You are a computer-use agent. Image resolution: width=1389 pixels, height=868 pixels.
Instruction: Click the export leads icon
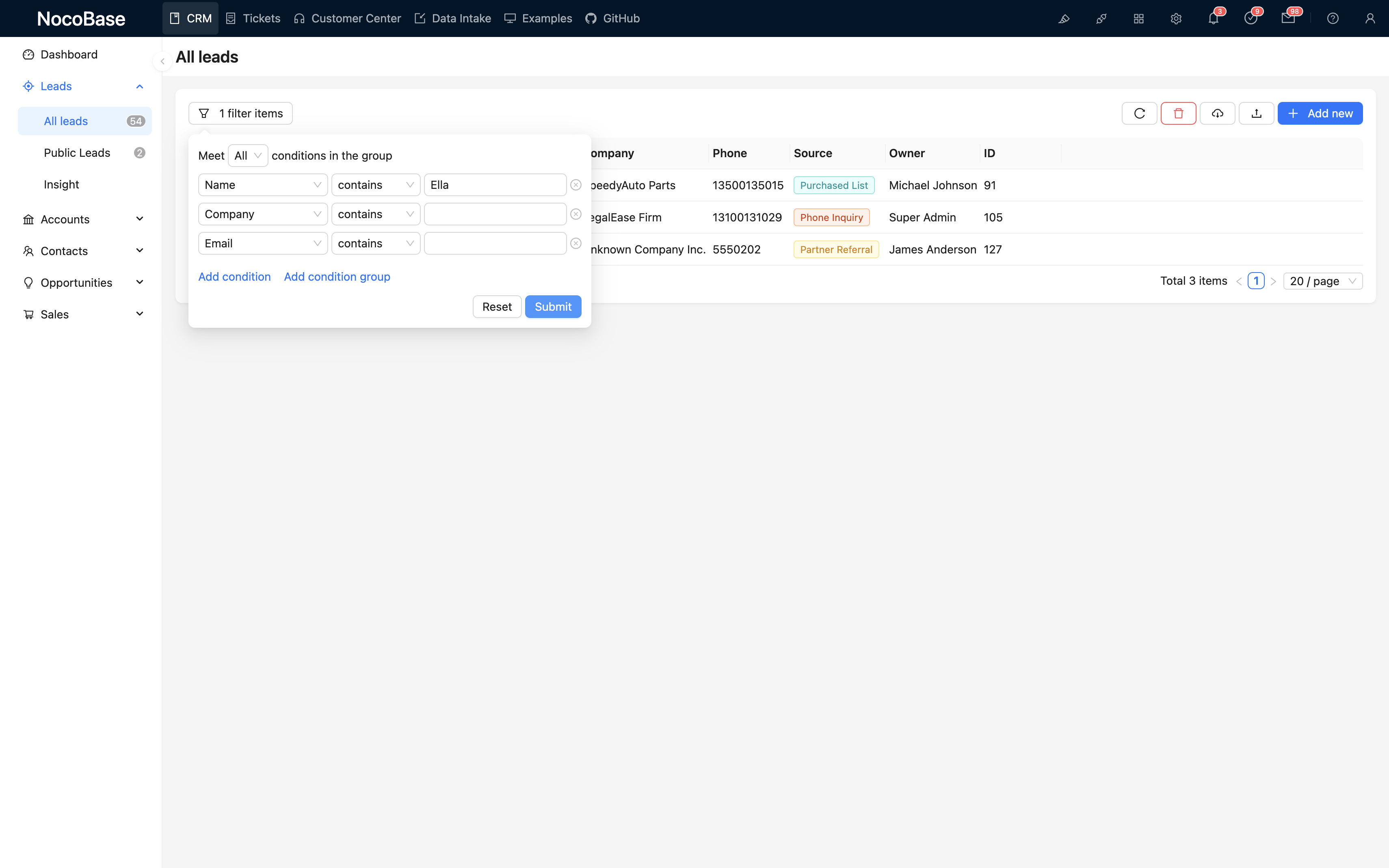(1257, 113)
